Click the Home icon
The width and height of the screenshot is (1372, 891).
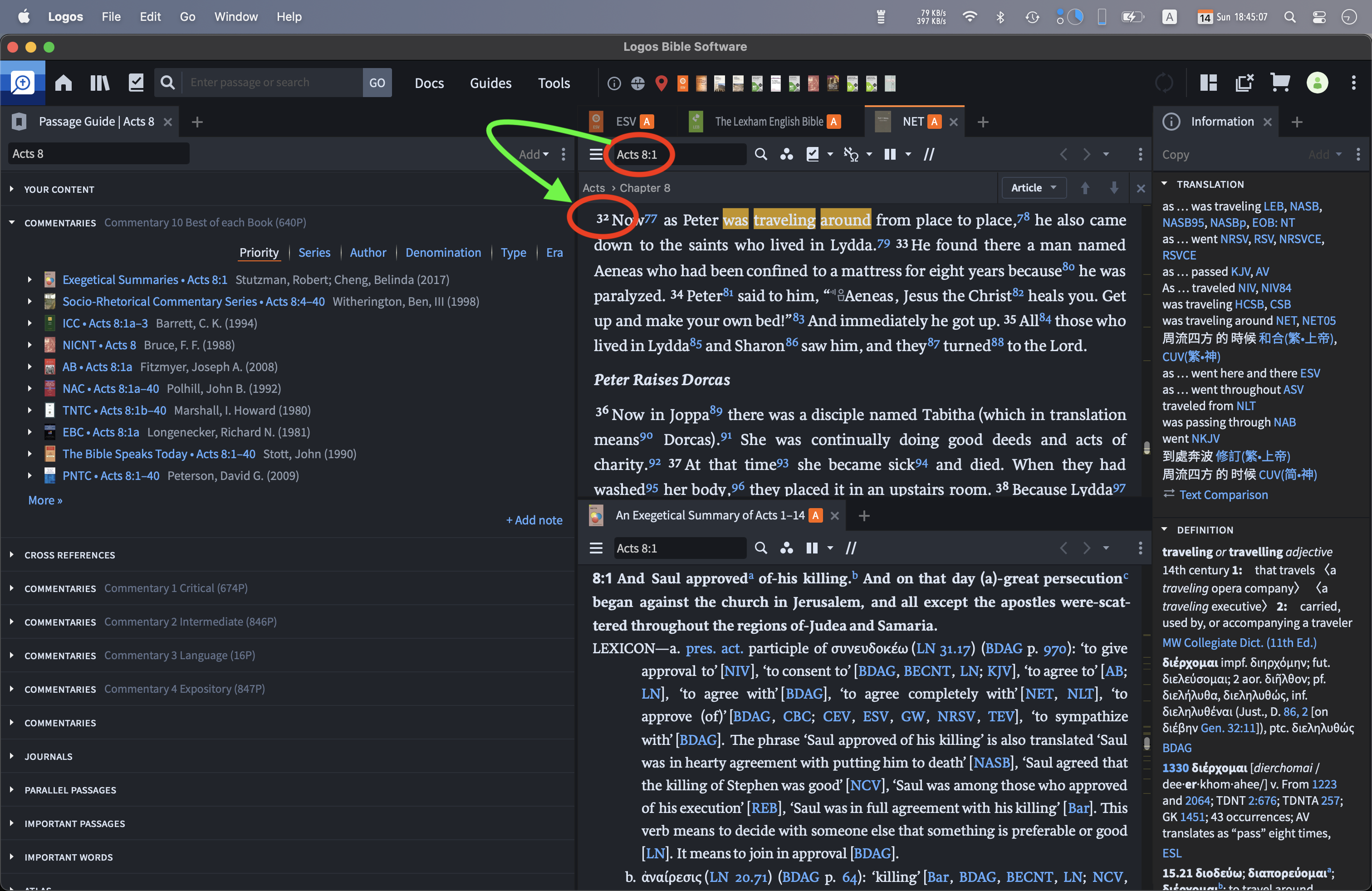point(64,83)
